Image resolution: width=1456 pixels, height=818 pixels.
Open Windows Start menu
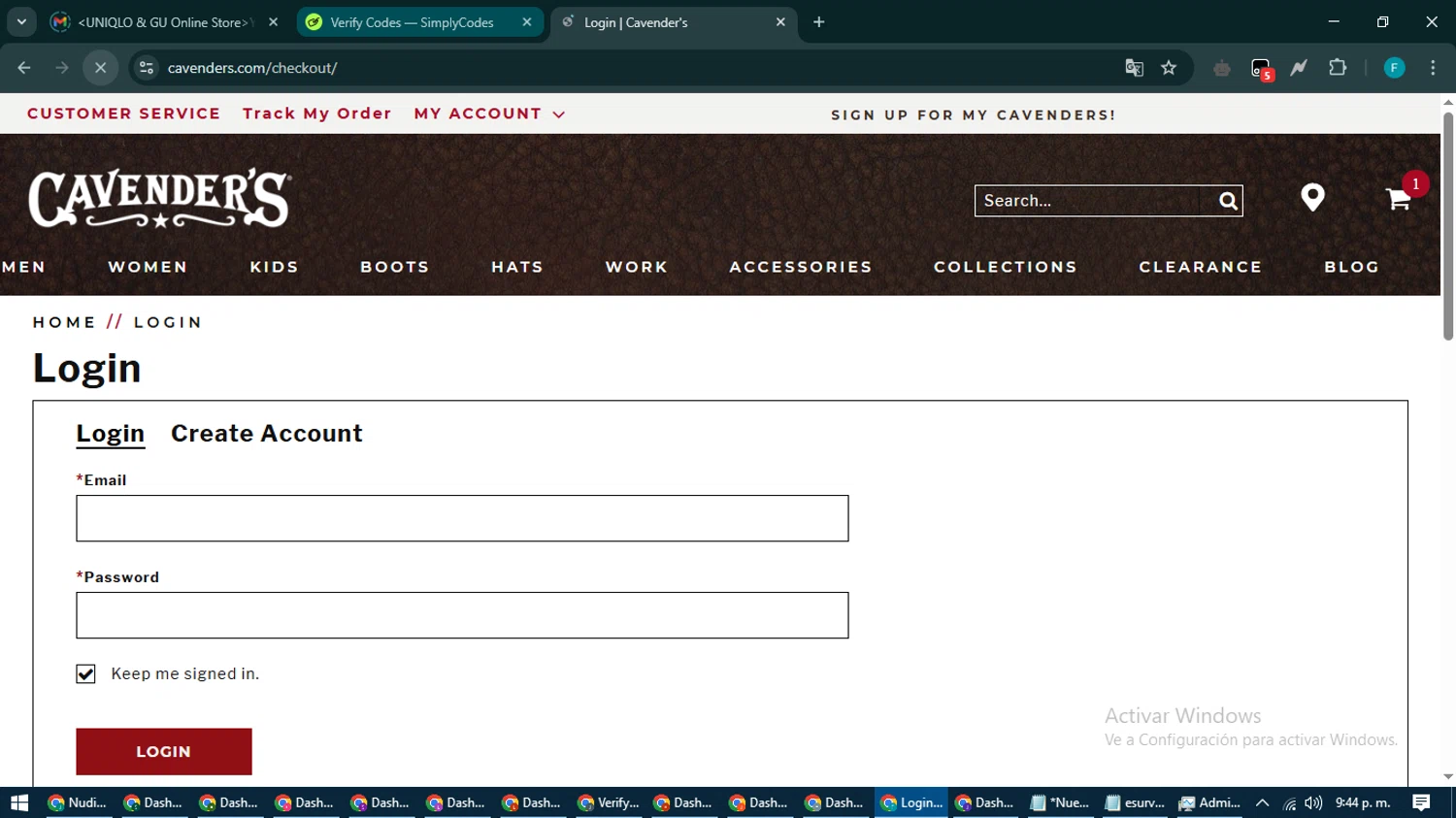click(19, 802)
